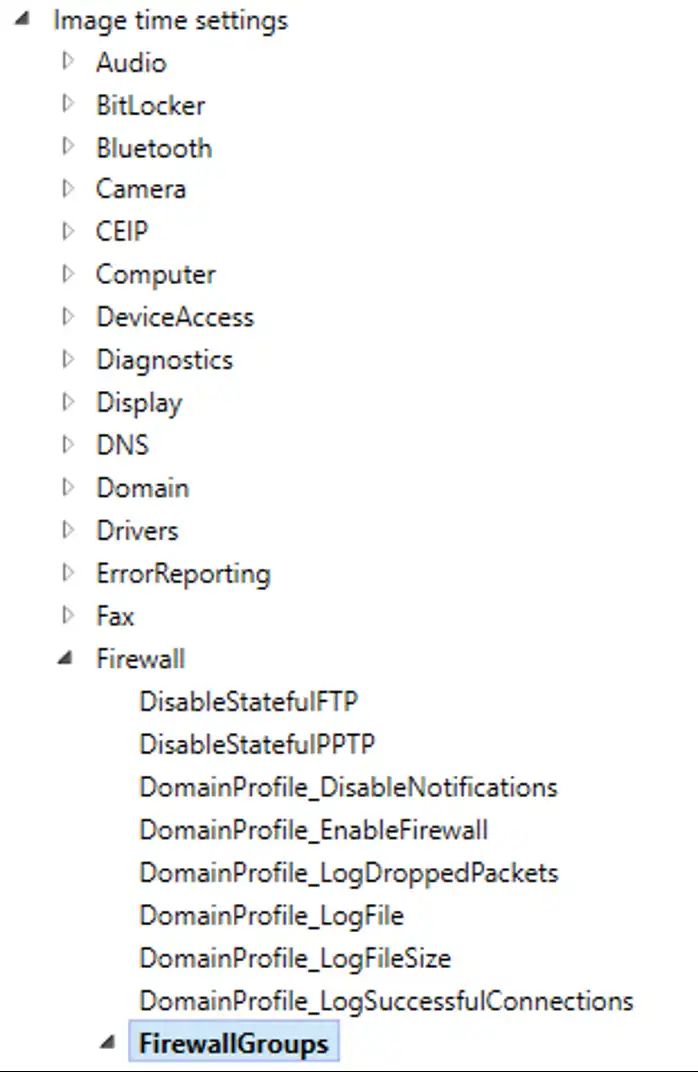Select the DNS tree entry
Image resolution: width=698 pixels, height=1072 pixels.
click(x=122, y=445)
